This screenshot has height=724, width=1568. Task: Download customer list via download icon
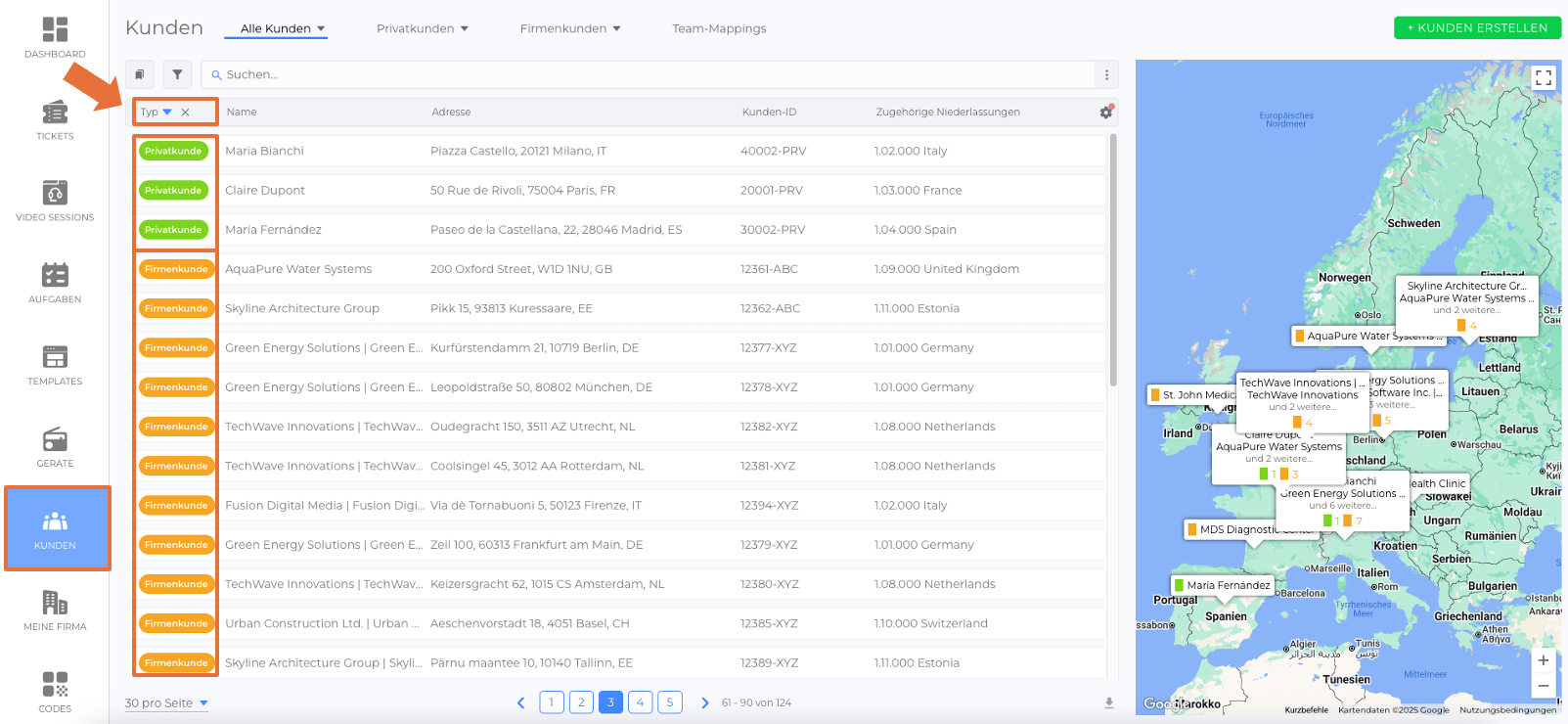click(1109, 702)
